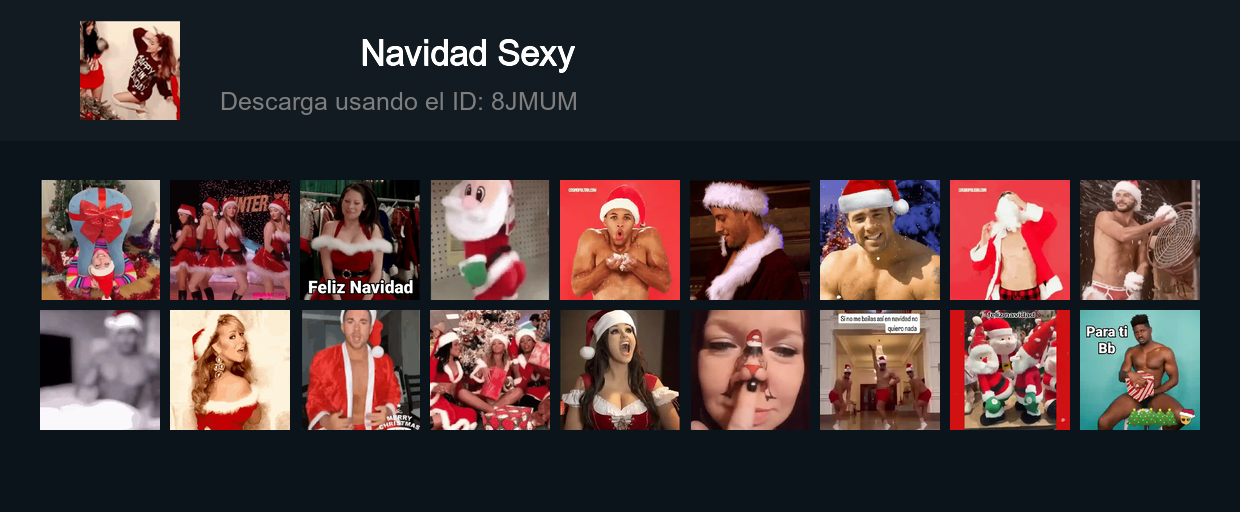Choose the dark-haired woman shouting sticker
The image size is (1240, 512).
point(620,370)
